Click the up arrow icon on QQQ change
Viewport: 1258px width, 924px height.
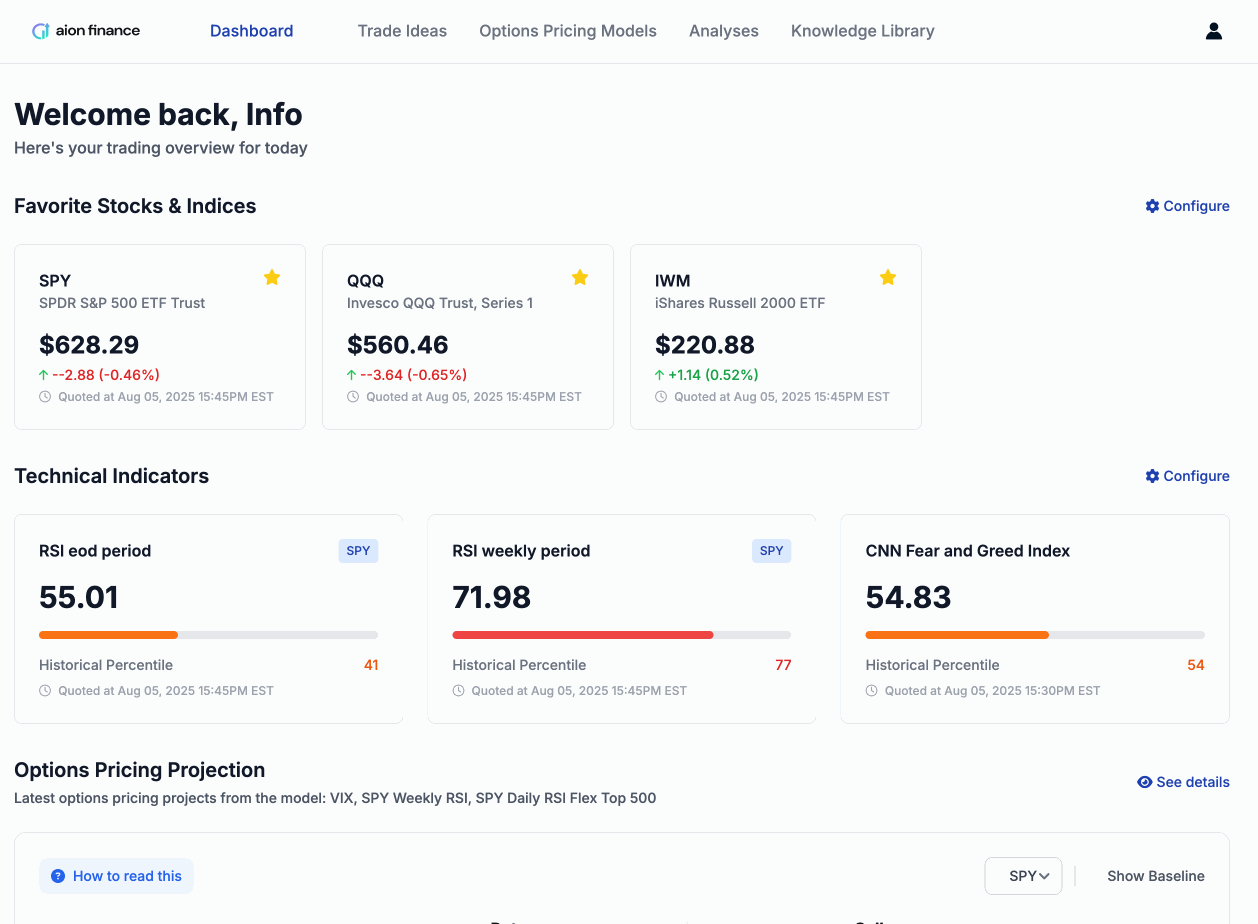[x=352, y=375]
